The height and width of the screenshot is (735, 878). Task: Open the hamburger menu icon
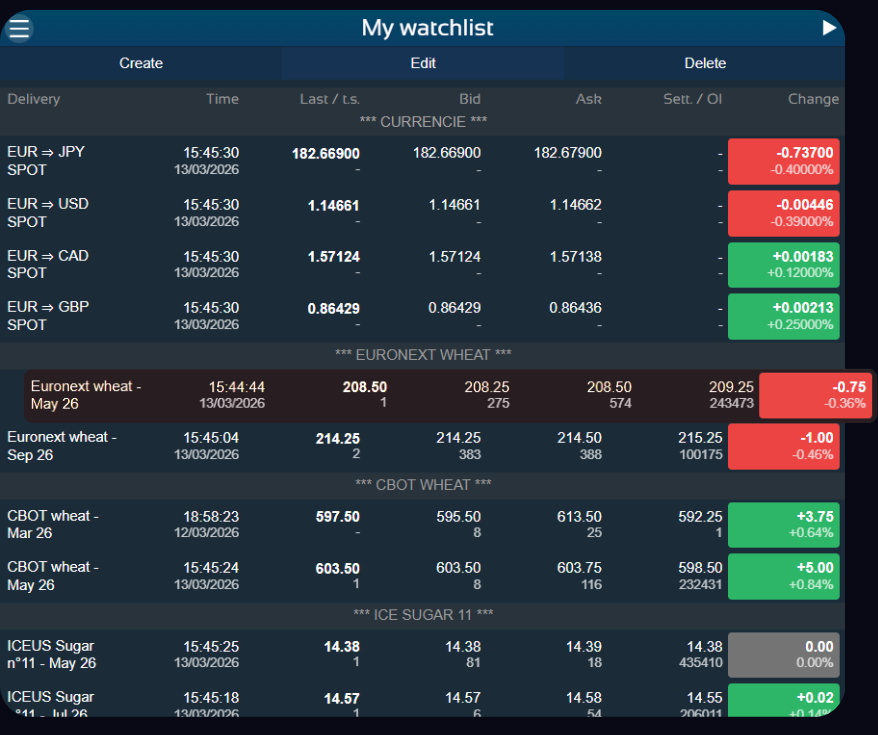tap(19, 28)
